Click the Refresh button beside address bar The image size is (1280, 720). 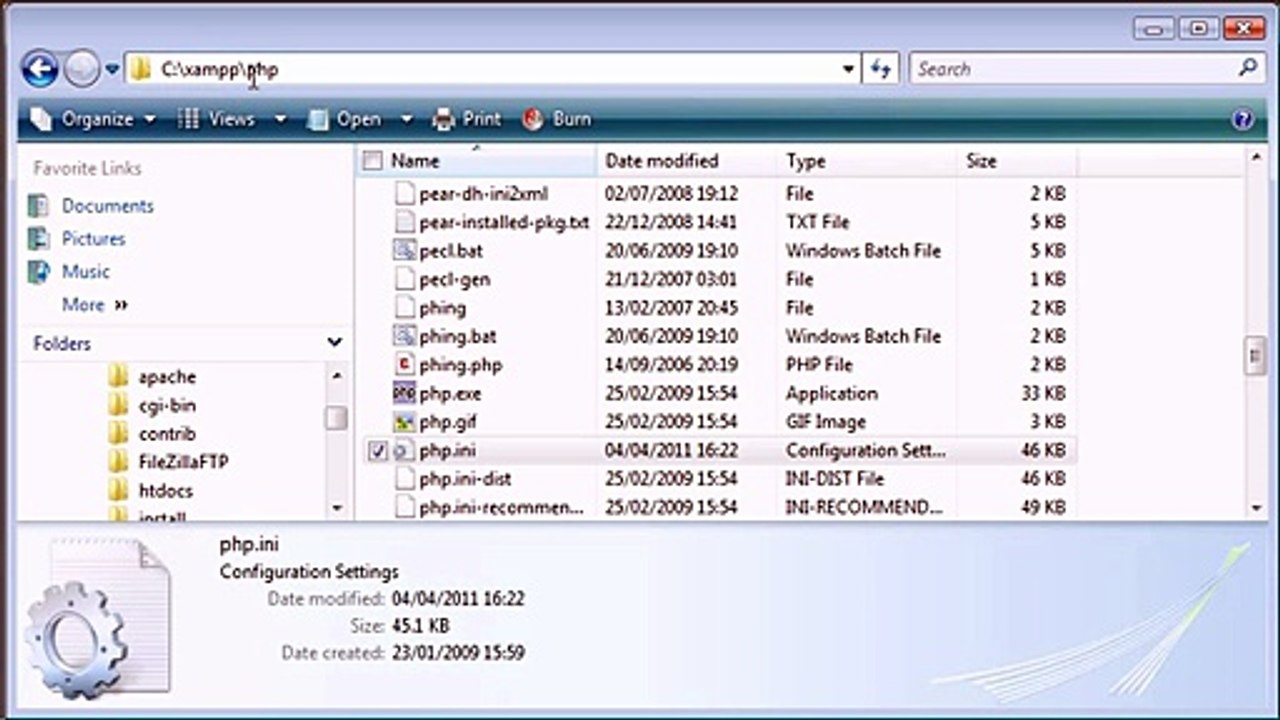[x=881, y=69]
